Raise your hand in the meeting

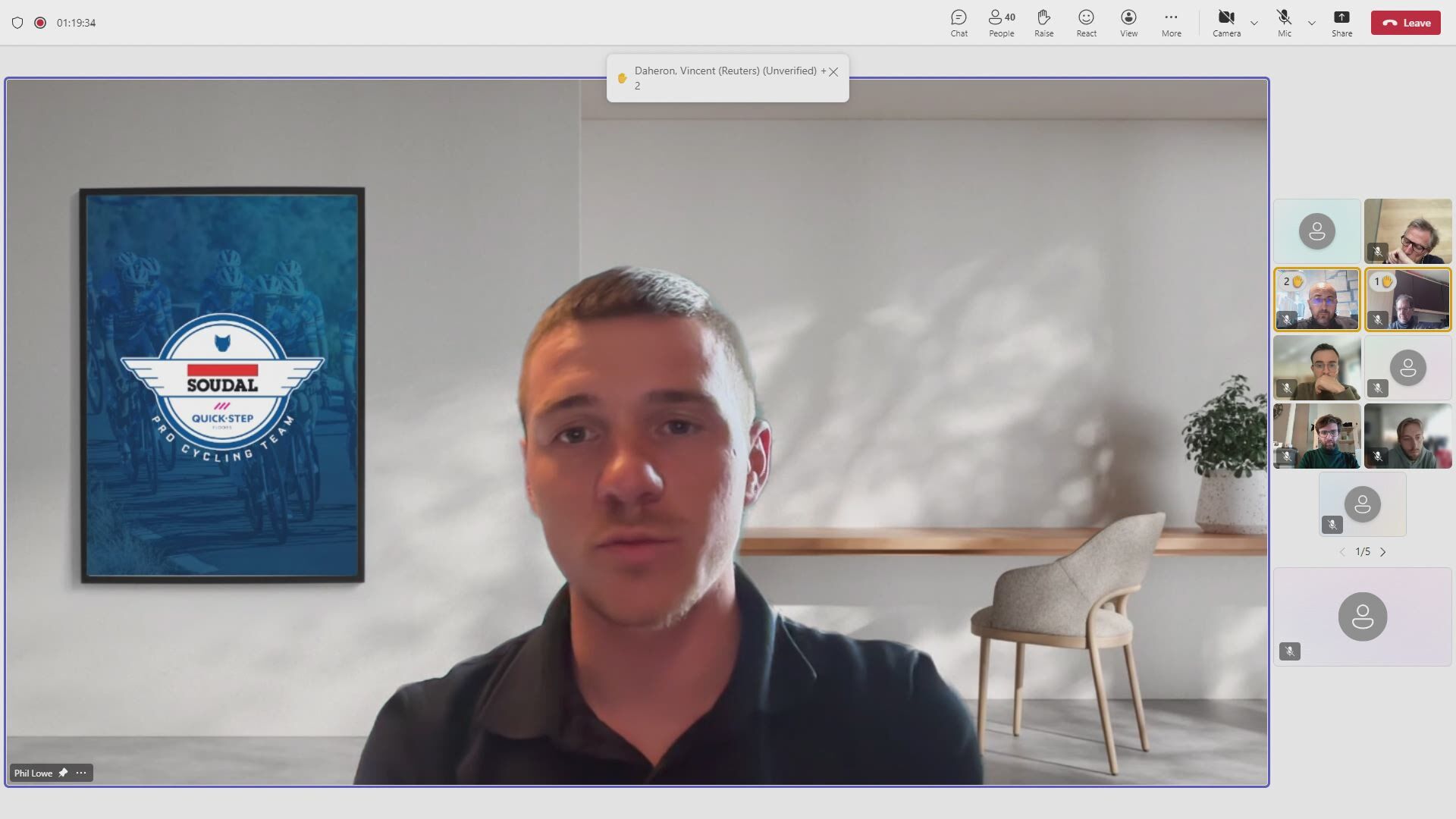1043,23
